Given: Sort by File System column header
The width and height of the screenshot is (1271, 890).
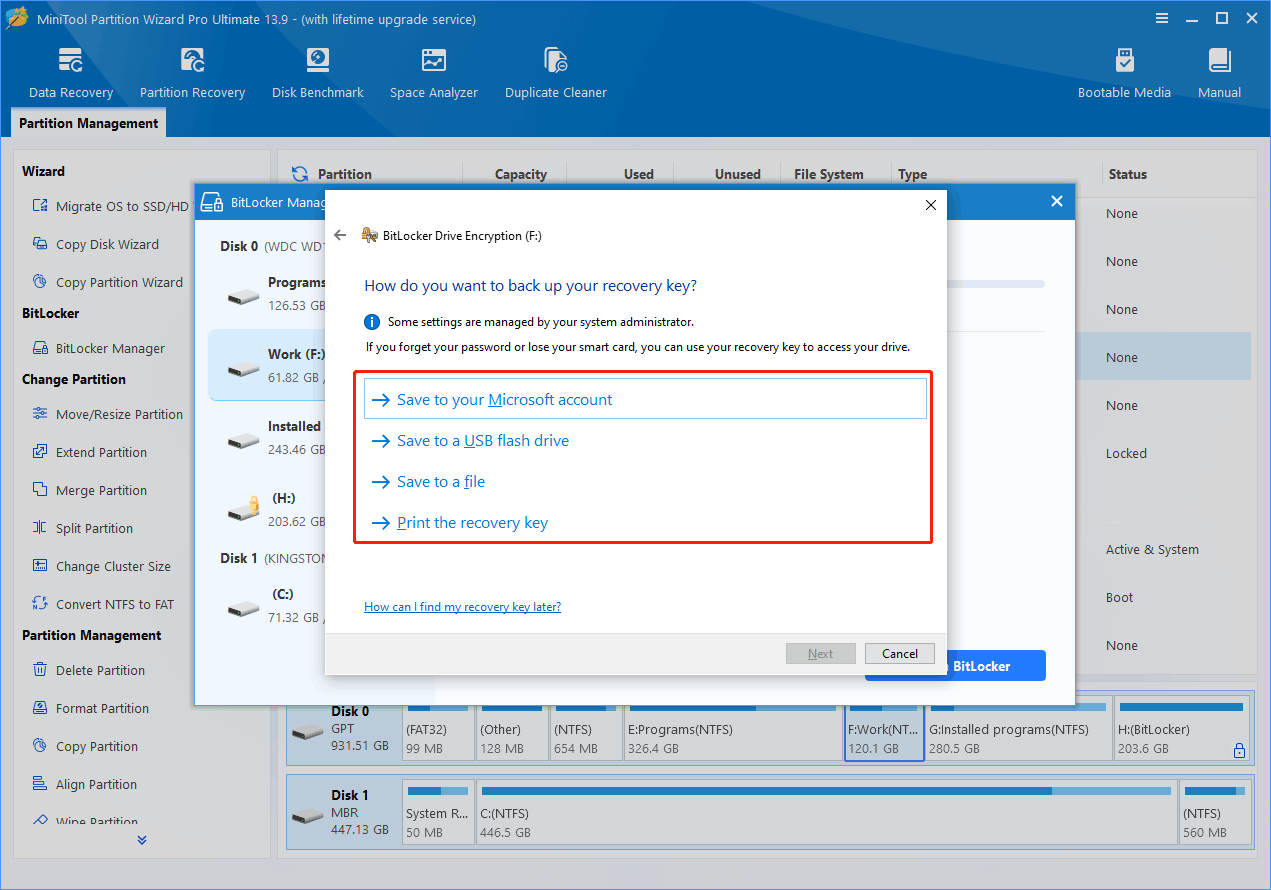Looking at the screenshot, I should 828,174.
